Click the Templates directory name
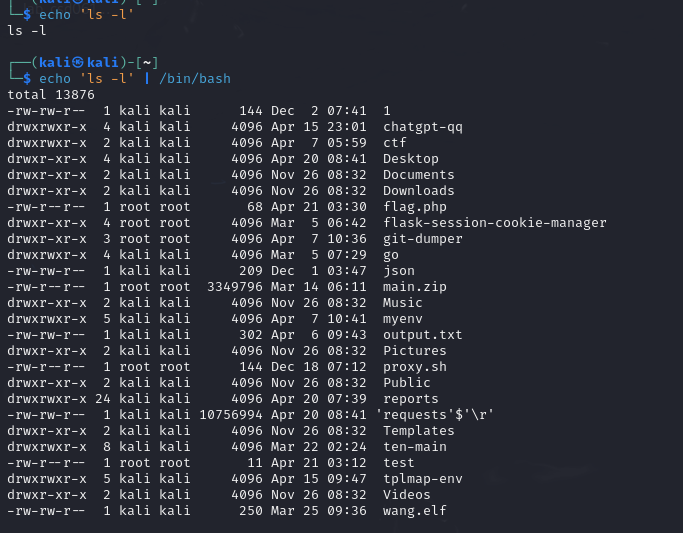Image resolution: width=683 pixels, height=533 pixels. point(418,431)
